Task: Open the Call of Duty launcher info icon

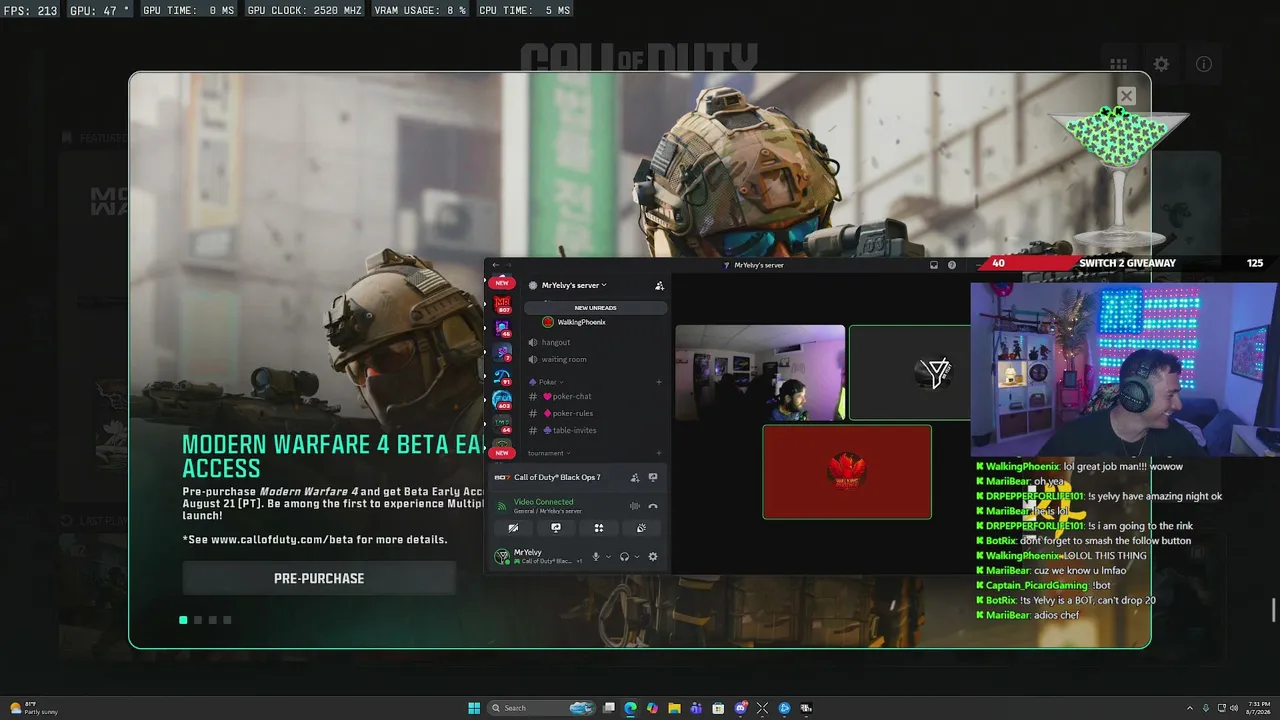Action: point(1204,64)
